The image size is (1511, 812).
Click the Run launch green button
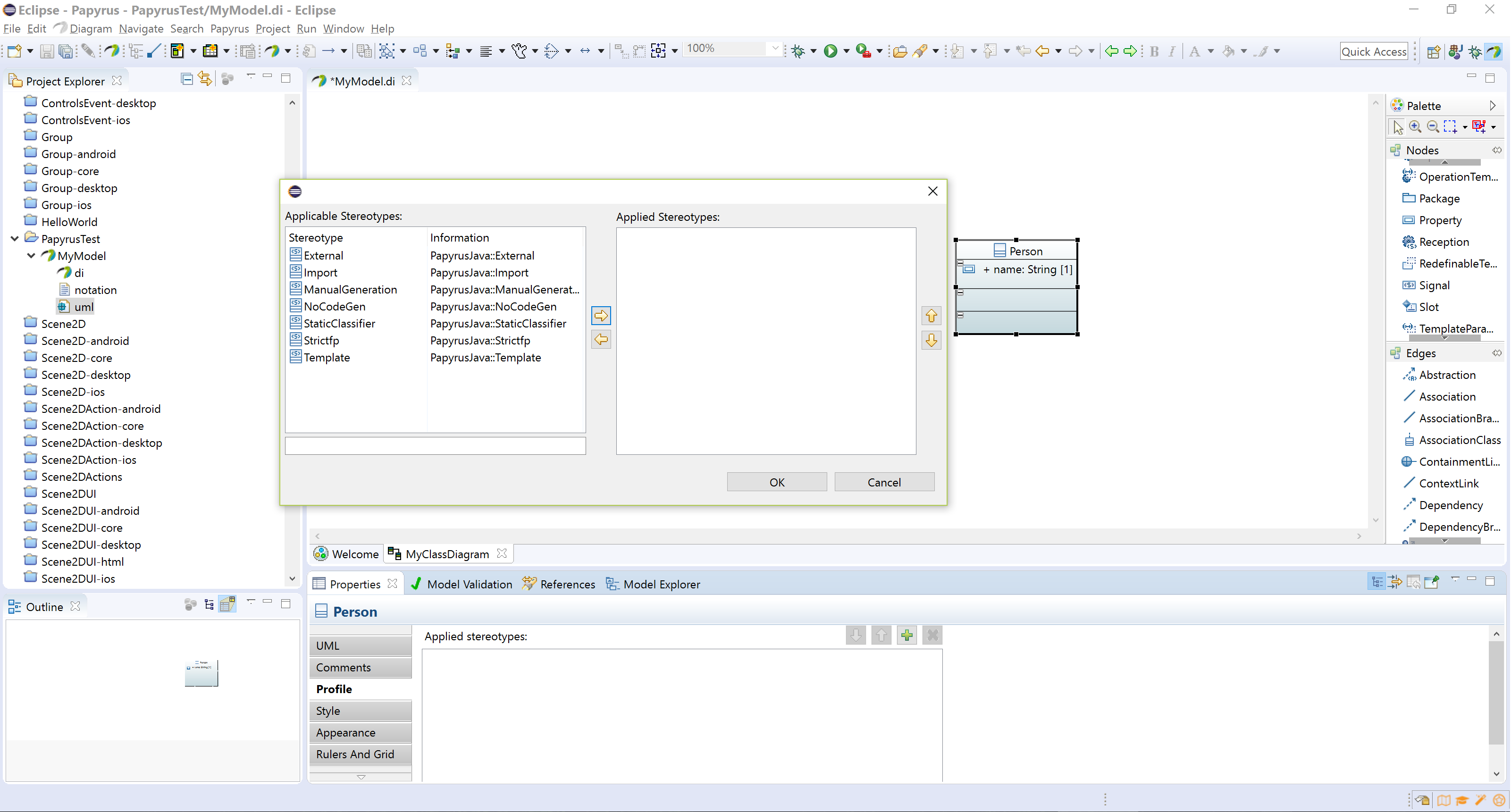(x=831, y=51)
